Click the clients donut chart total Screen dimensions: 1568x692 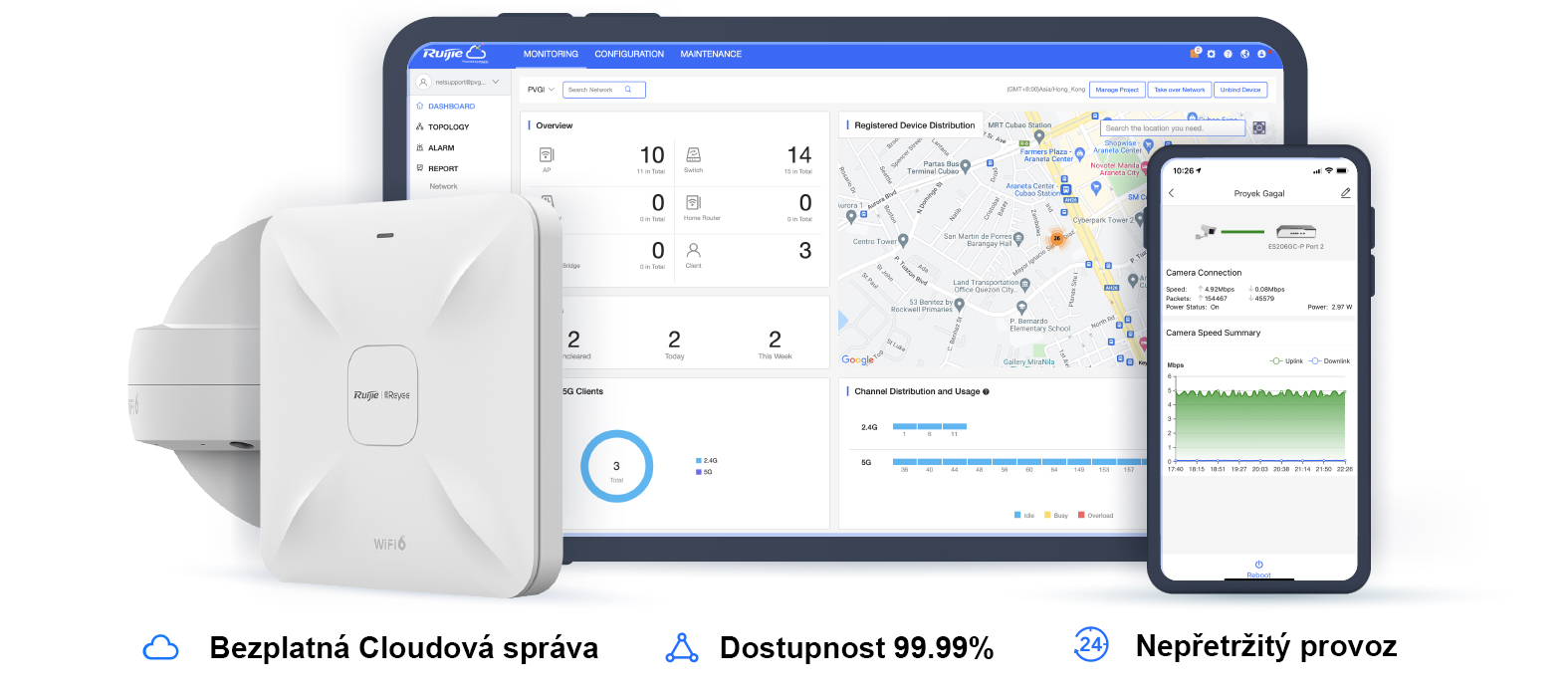pyautogui.click(x=616, y=467)
